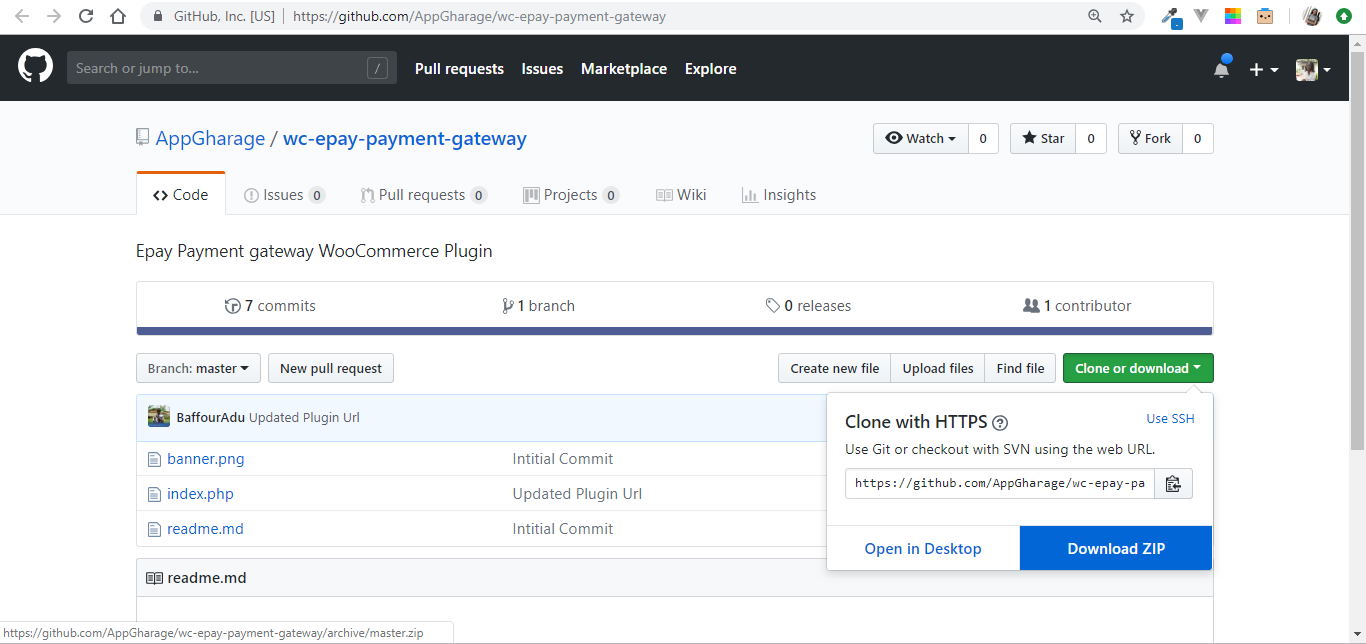Click the multicolor square extension icon

[1233, 16]
